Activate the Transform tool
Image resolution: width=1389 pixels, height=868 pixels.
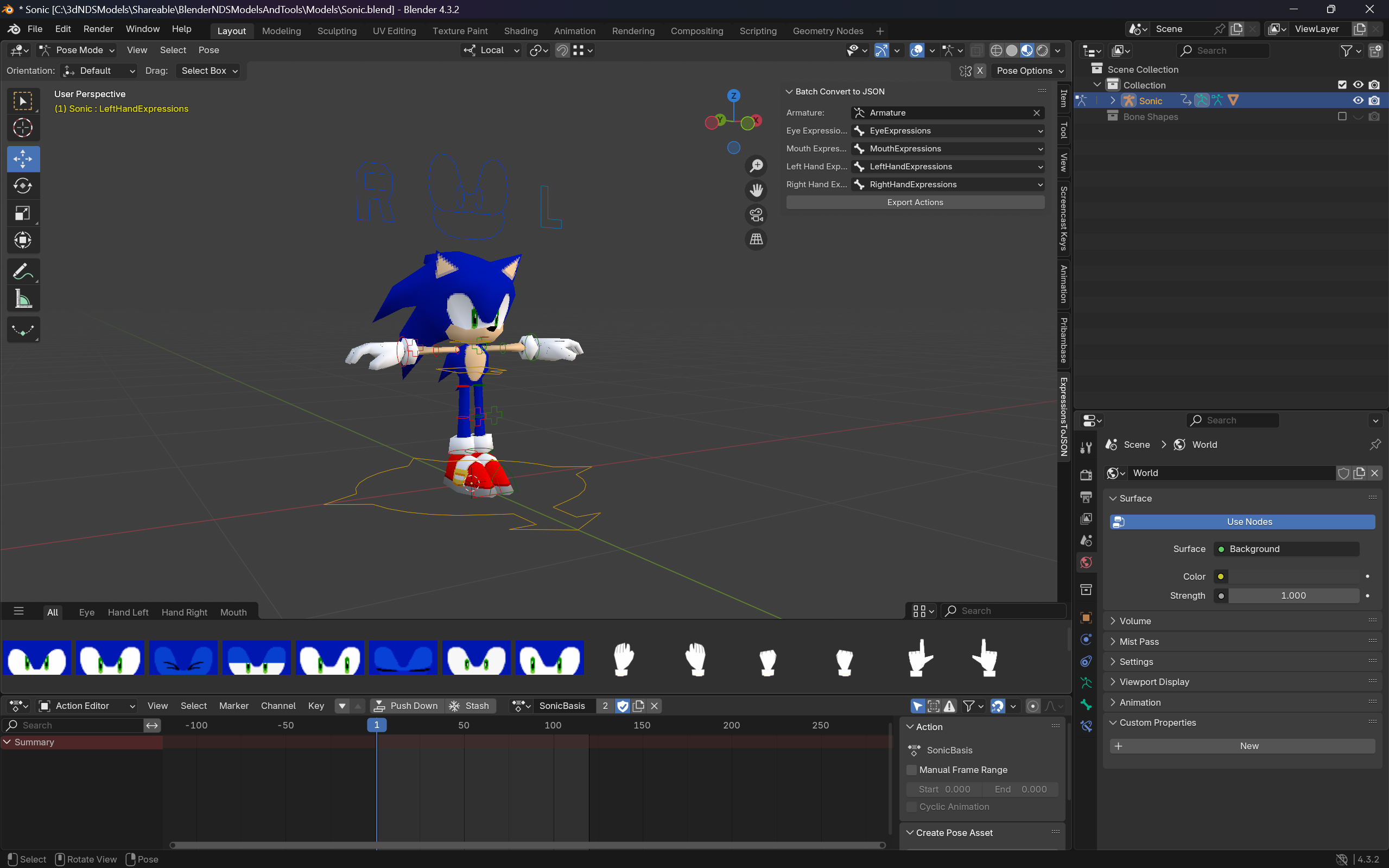[x=23, y=240]
